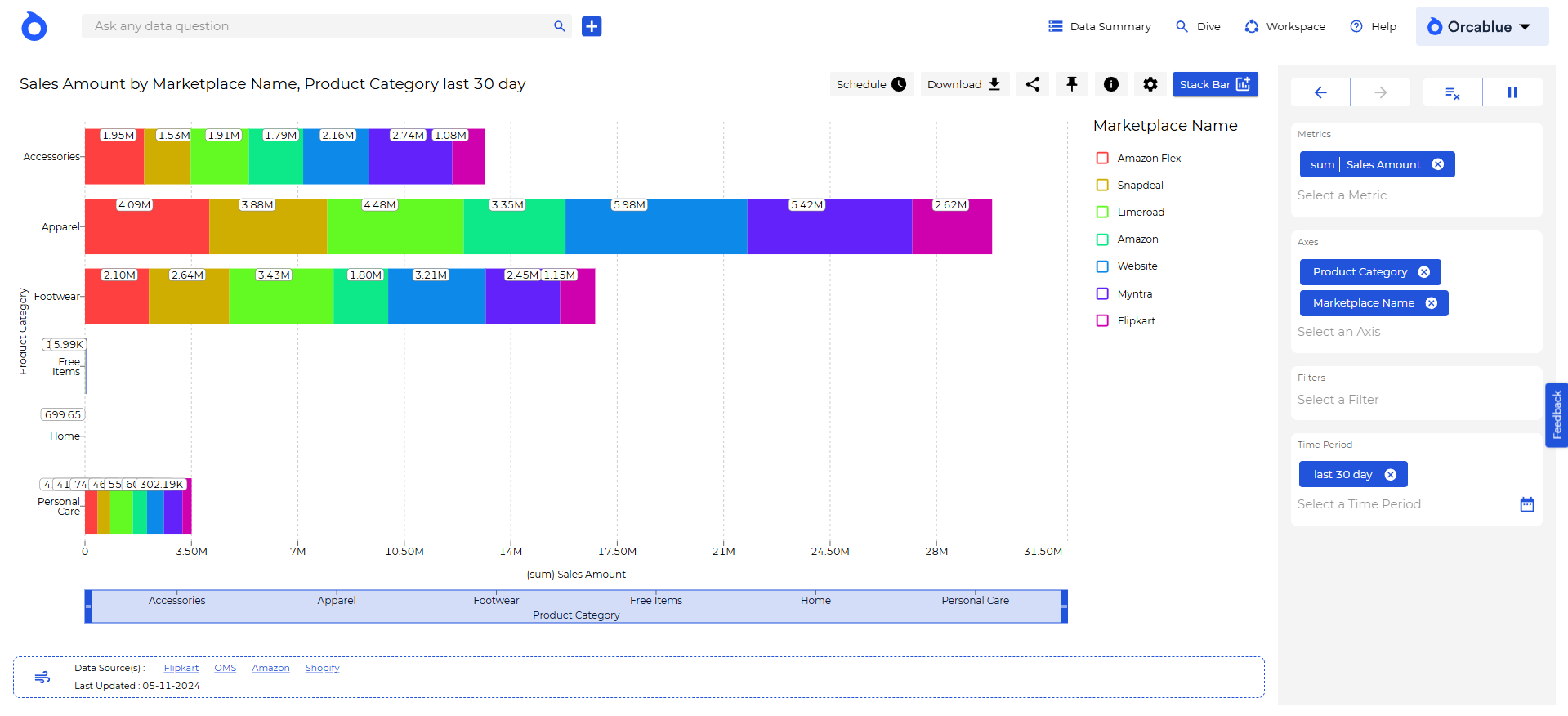1568x716 pixels.
Task: Click the pause icon in side panel
Action: click(1512, 92)
